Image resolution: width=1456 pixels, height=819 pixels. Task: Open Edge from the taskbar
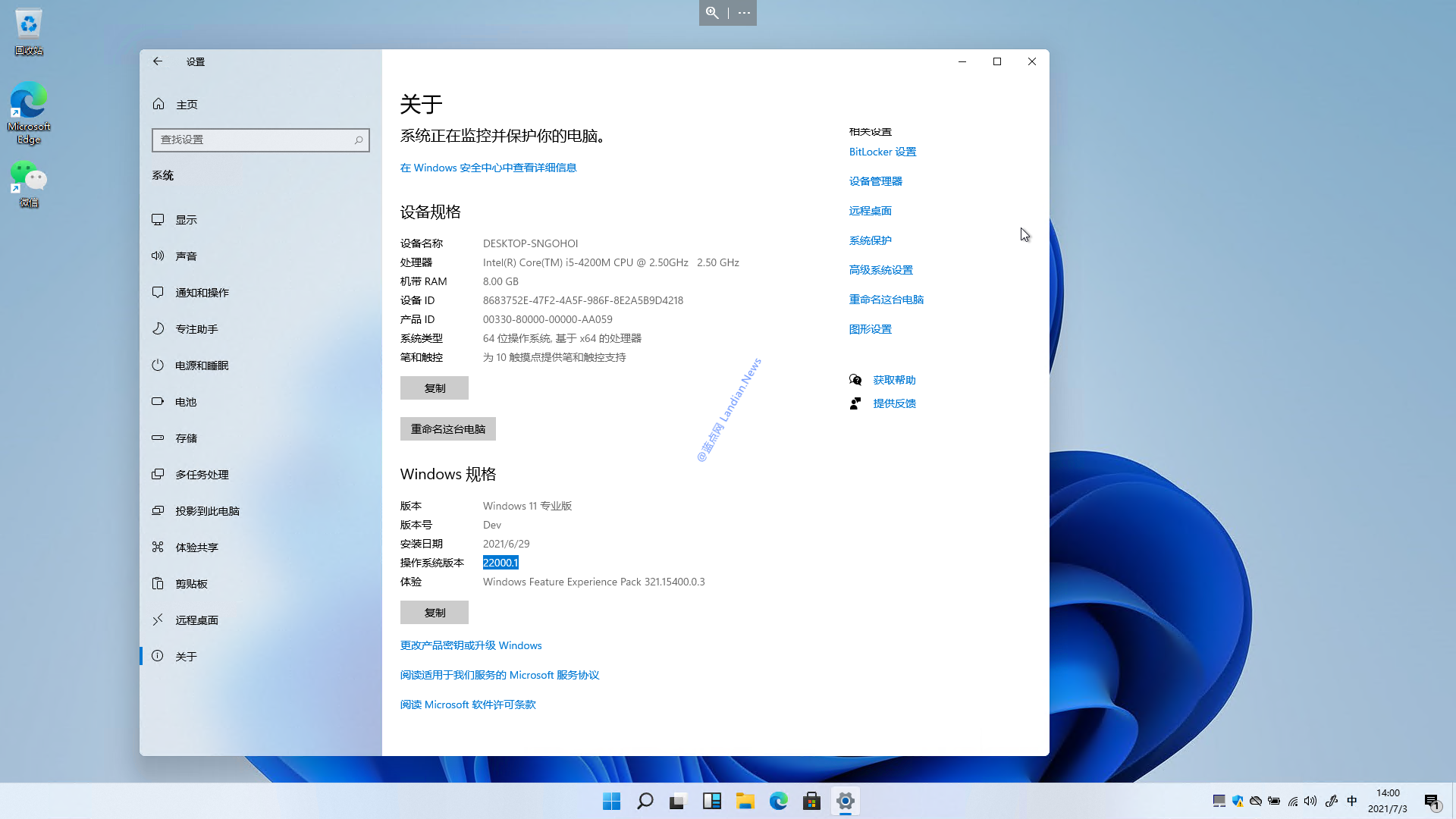pyautogui.click(x=778, y=802)
